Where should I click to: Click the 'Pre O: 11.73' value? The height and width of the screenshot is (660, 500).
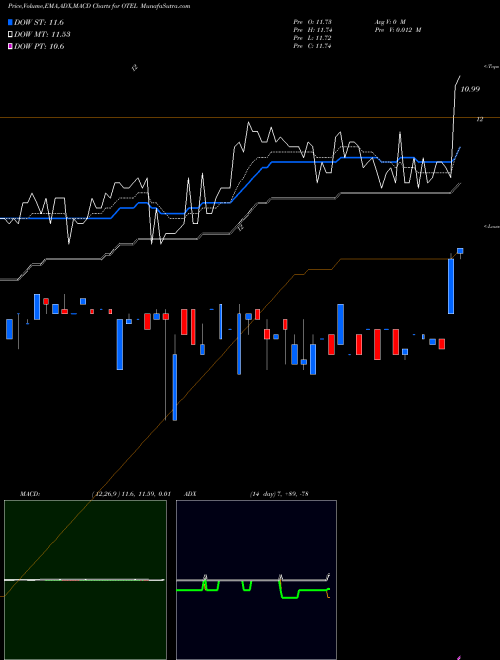(312, 22)
